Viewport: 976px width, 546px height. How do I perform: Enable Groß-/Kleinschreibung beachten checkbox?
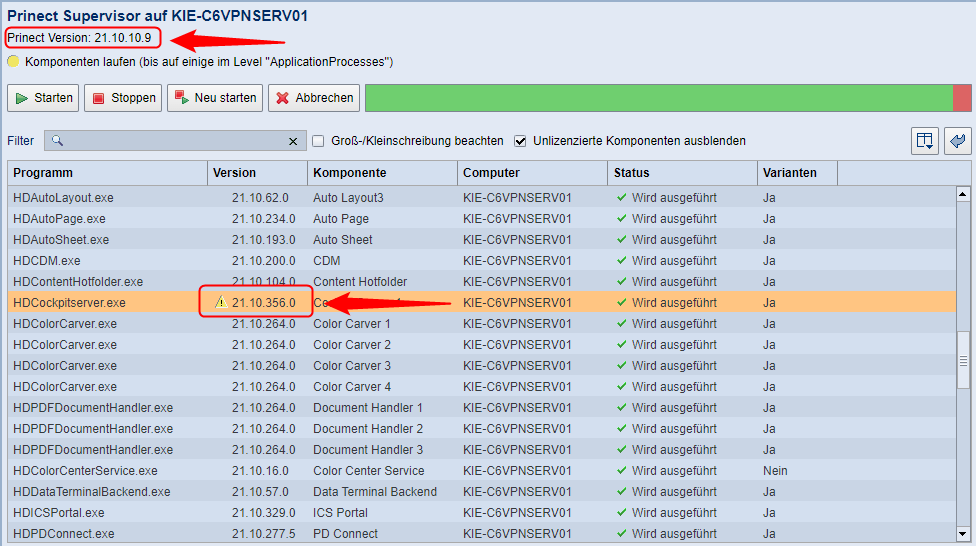pyautogui.click(x=318, y=141)
